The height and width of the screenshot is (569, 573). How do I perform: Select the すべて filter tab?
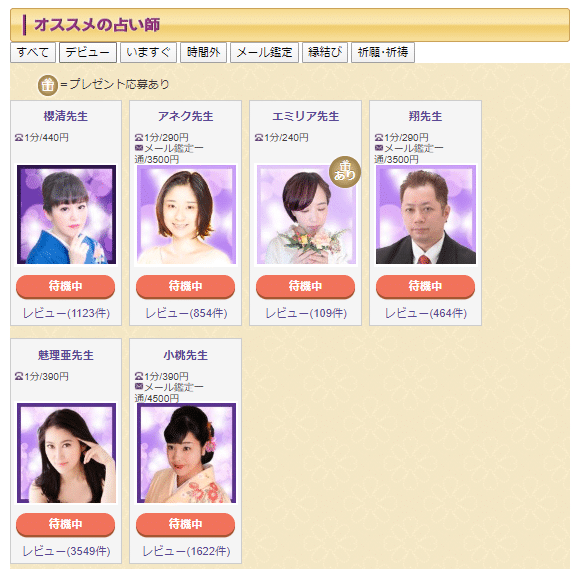33,52
